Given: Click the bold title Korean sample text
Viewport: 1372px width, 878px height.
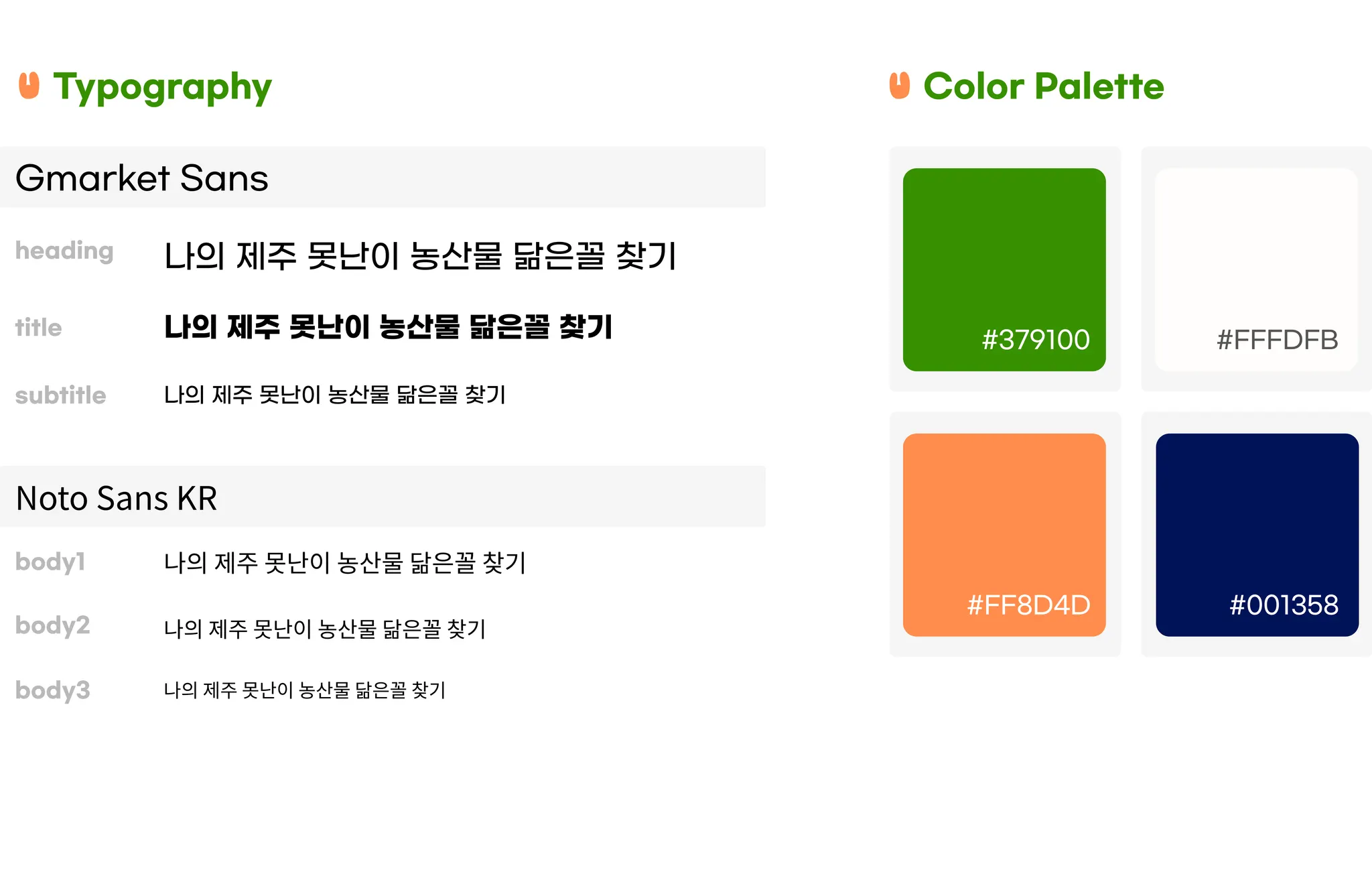Looking at the screenshot, I should (x=389, y=327).
